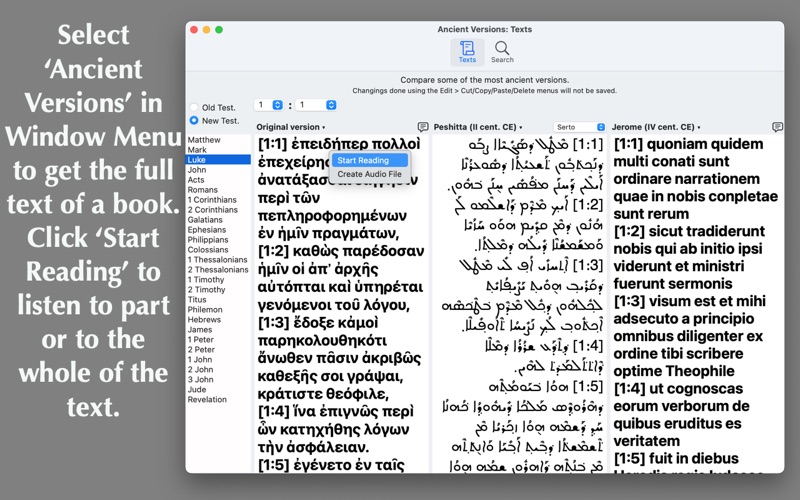
Task: Select Colossians in the book list
Action: [218, 249]
